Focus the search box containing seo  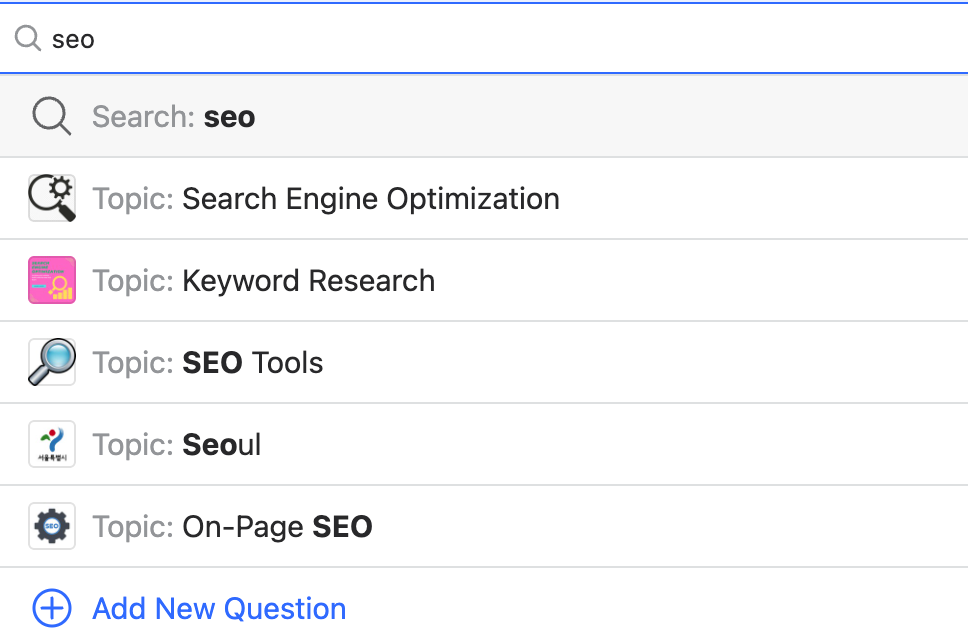coord(484,38)
